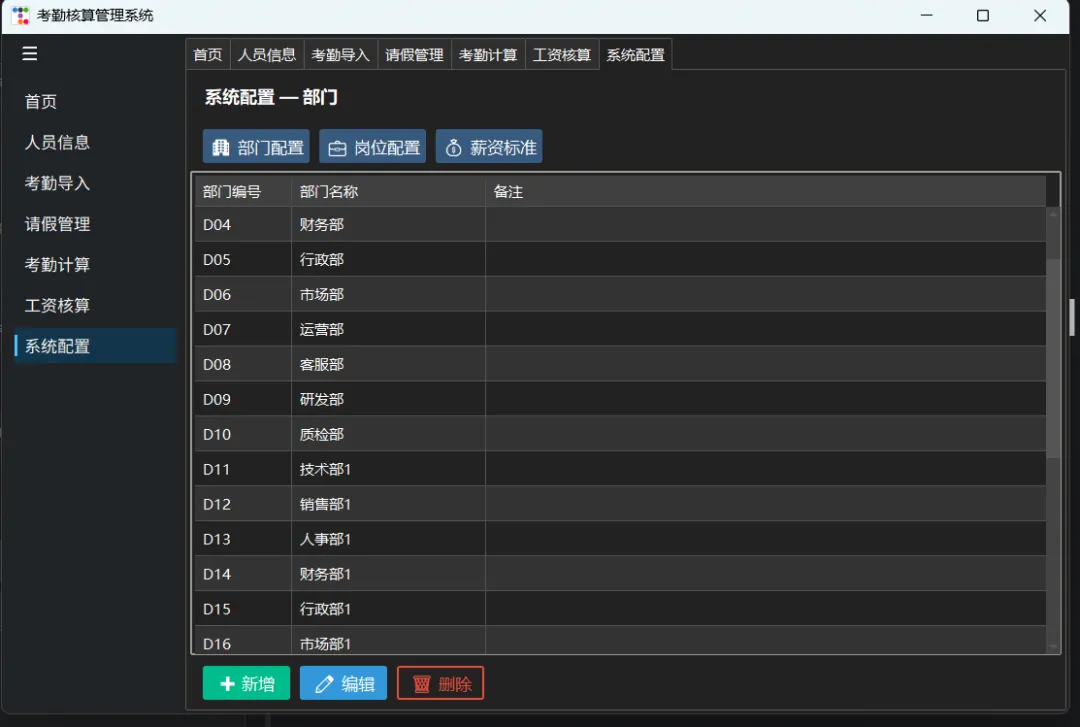Click the scrollbar down arrow
1080x727 pixels.
(1053, 646)
